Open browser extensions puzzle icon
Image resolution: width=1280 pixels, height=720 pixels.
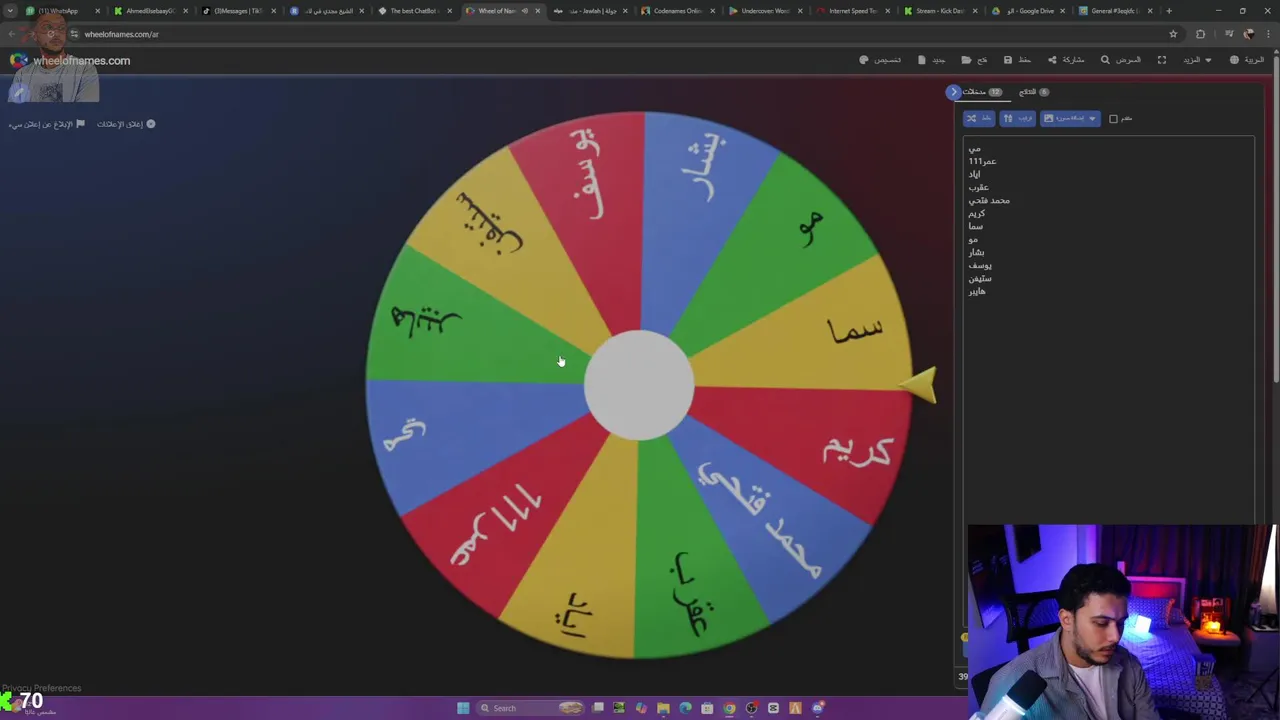click(x=1201, y=34)
